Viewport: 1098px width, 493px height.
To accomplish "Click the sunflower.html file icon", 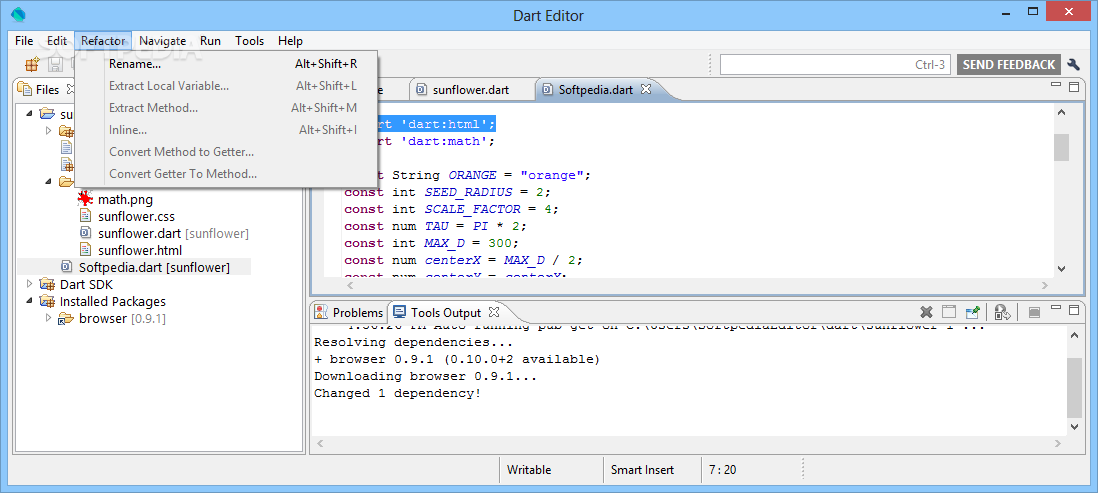I will point(85,249).
